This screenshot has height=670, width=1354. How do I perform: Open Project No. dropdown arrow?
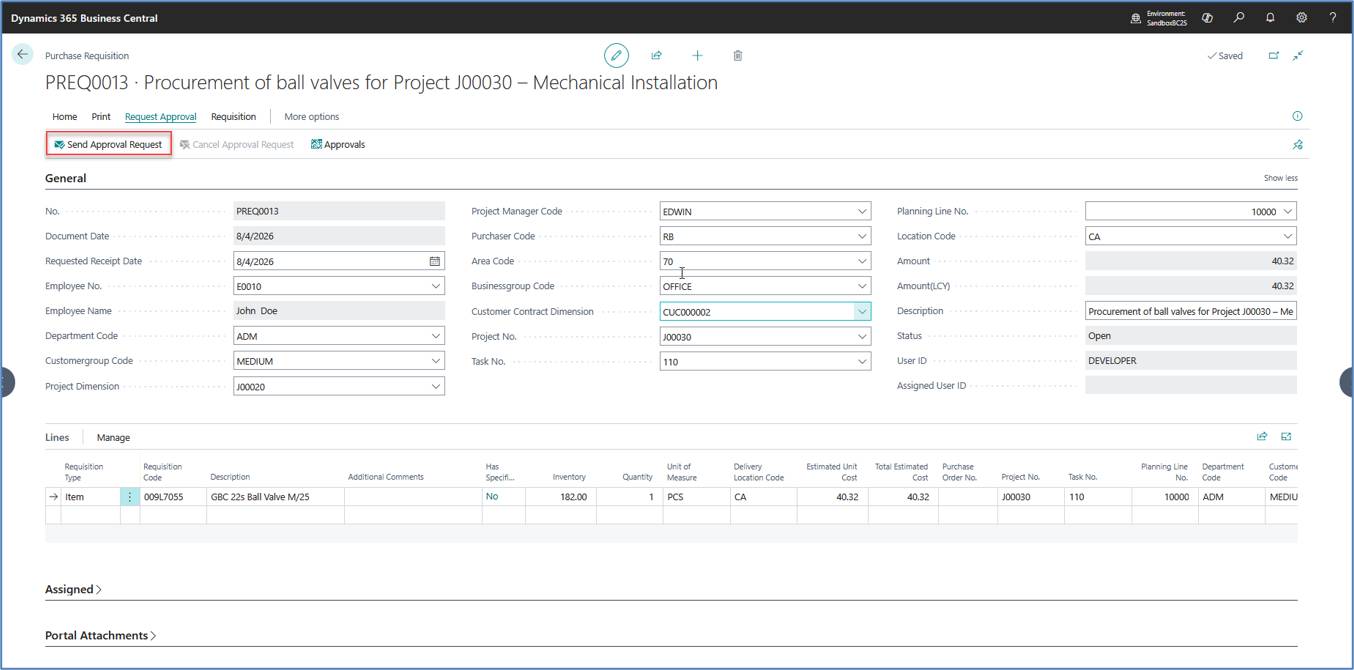pyautogui.click(x=862, y=337)
